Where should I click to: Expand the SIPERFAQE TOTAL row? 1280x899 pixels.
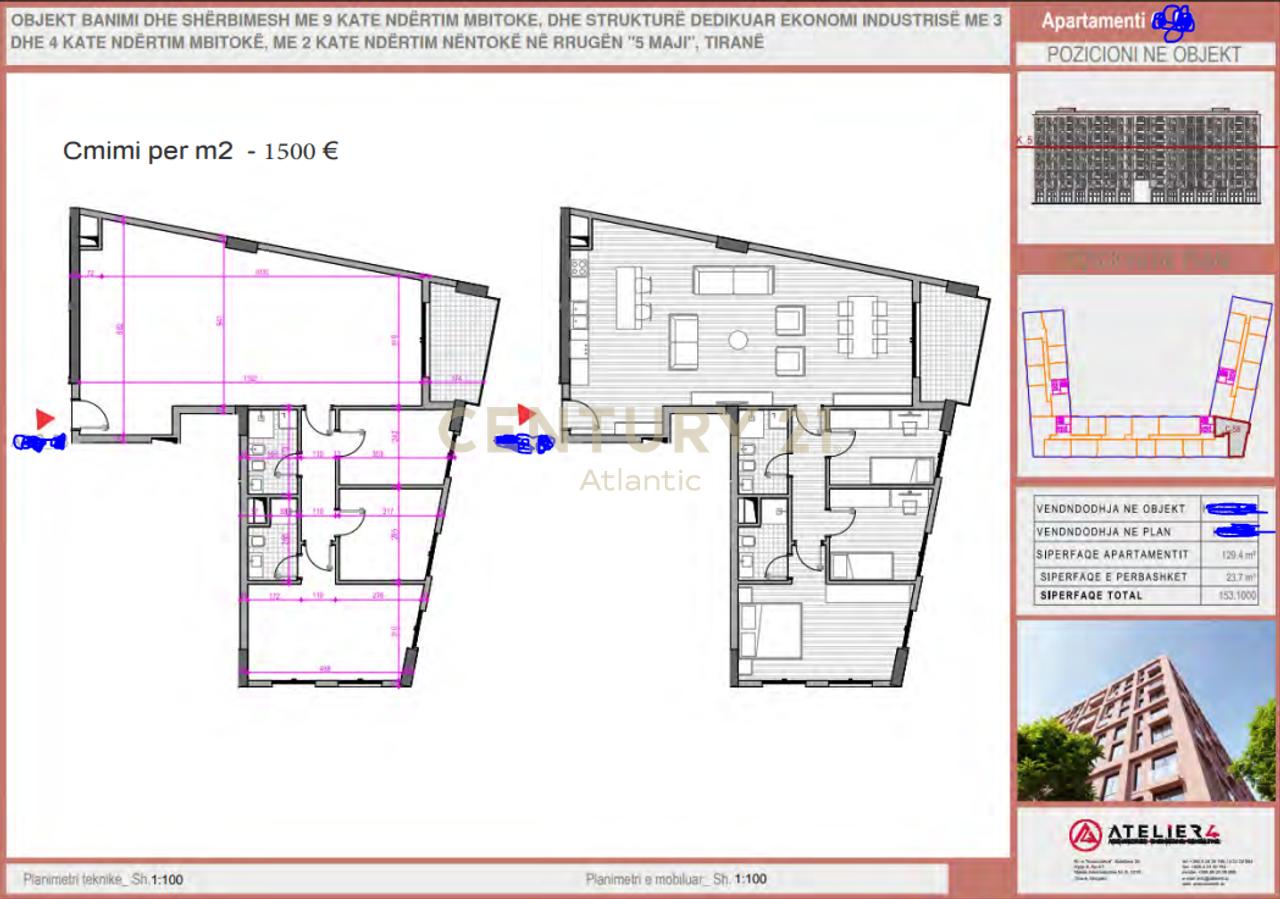(1147, 594)
